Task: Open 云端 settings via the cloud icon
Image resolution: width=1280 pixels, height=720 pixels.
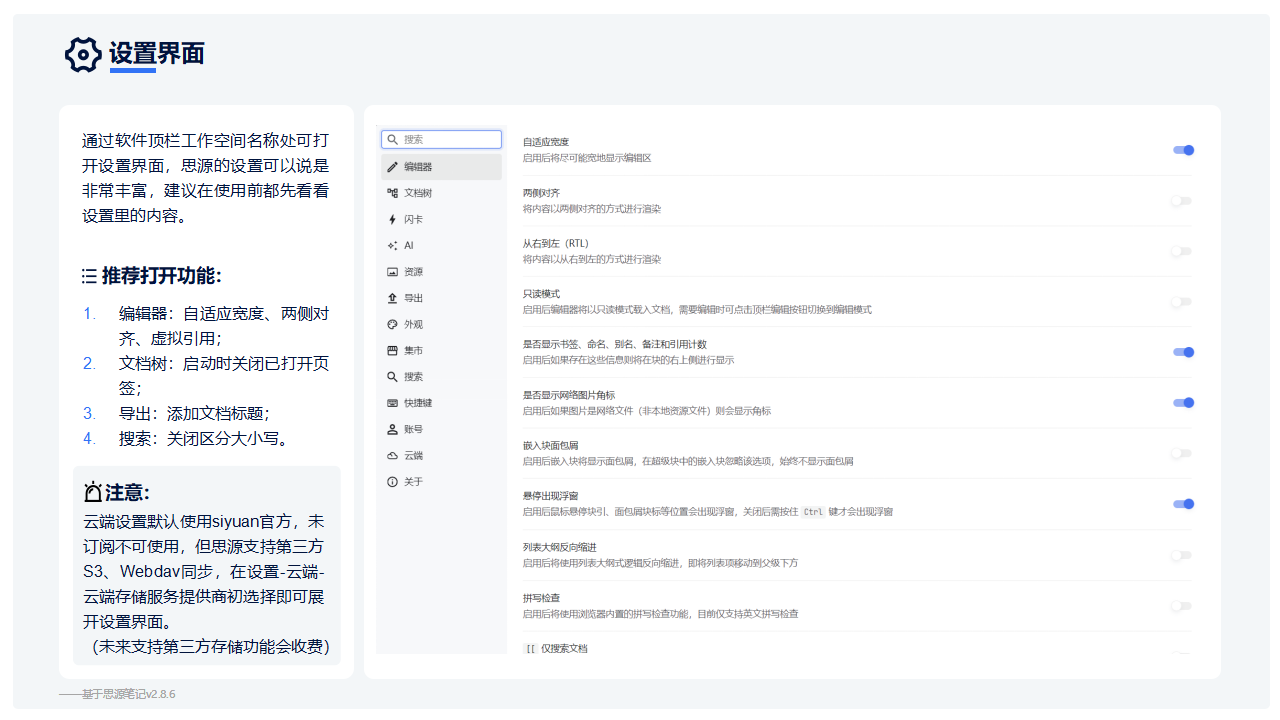Action: click(x=391, y=455)
